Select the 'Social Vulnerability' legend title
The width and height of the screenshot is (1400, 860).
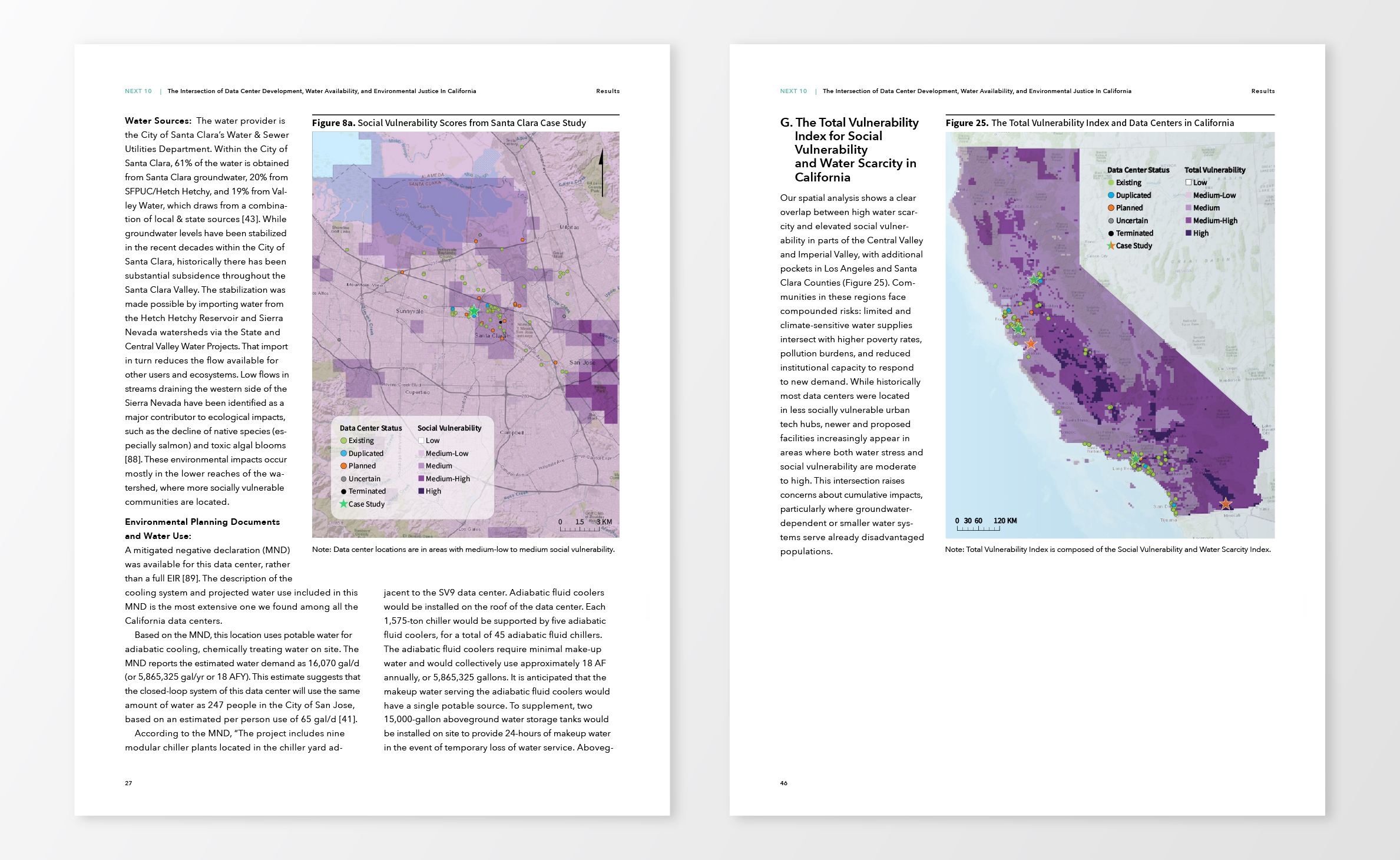[x=449, y=428]
